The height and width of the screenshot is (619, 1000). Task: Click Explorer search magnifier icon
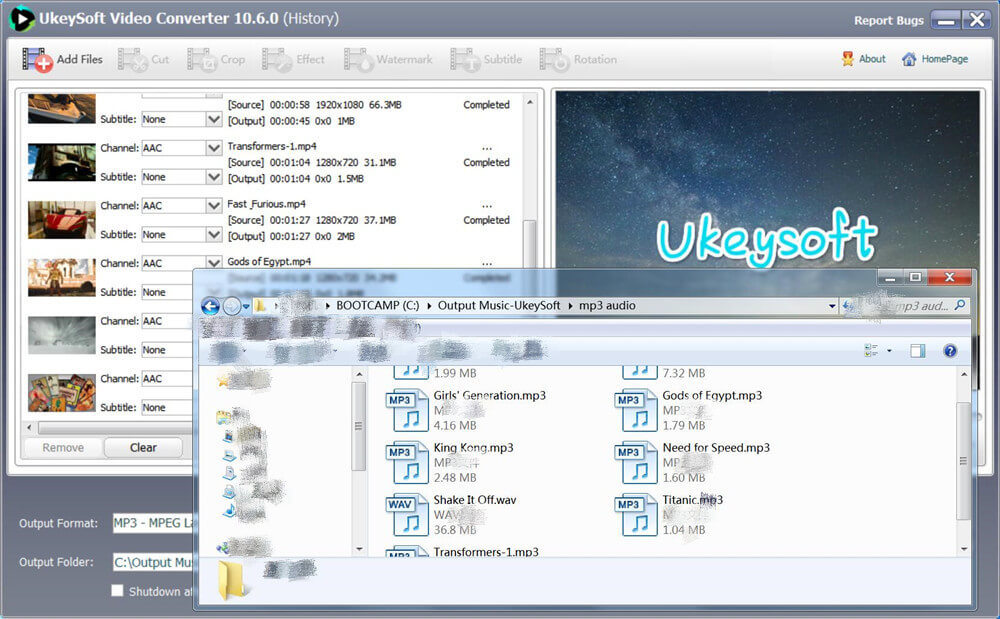point(959,305)
